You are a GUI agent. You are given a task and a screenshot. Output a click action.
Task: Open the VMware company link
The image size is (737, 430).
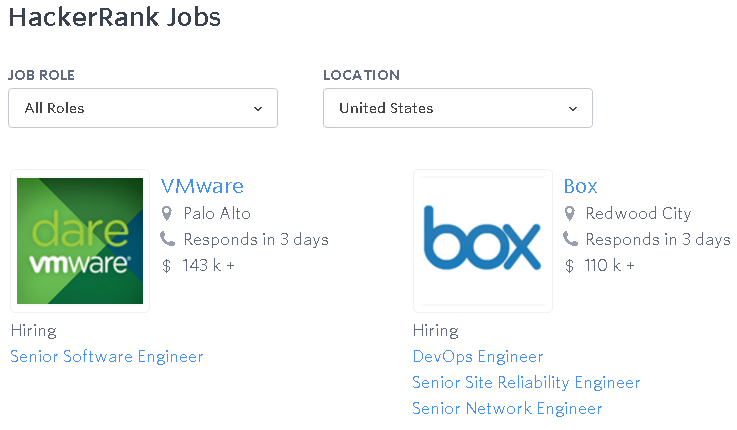[x=202, y=187]
